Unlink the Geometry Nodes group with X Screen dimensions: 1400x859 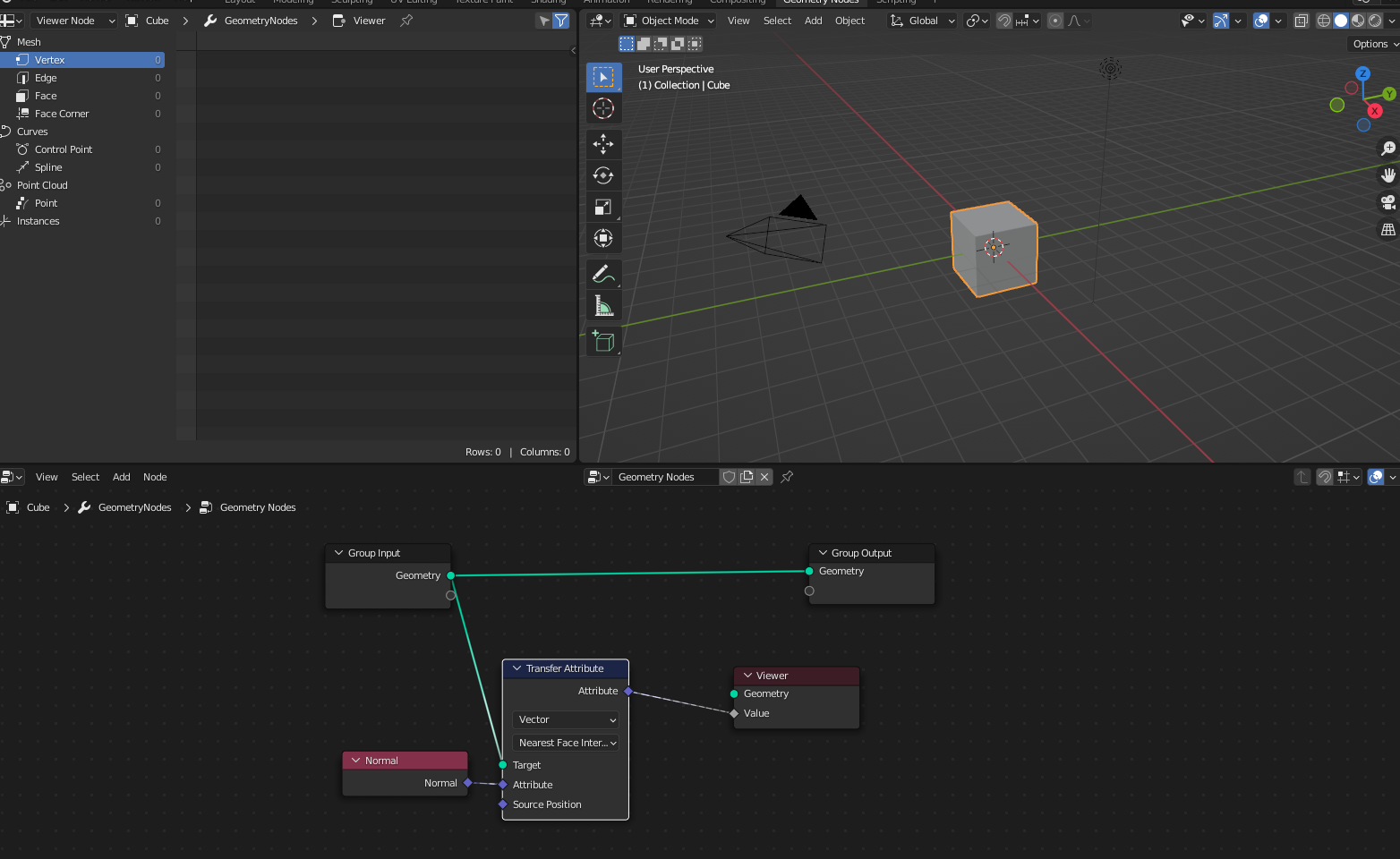[764, 477]
